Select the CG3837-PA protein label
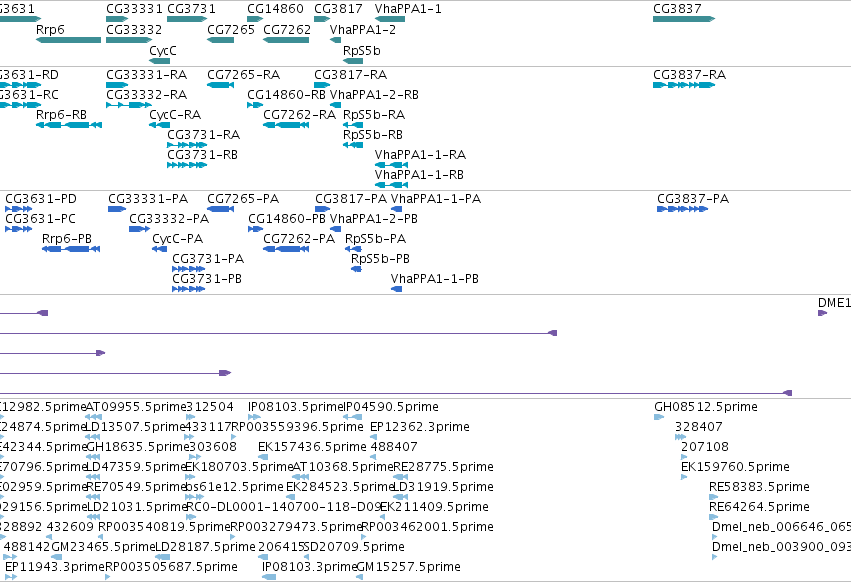Viewport: 851px width, 582px height. click(693, 199)
